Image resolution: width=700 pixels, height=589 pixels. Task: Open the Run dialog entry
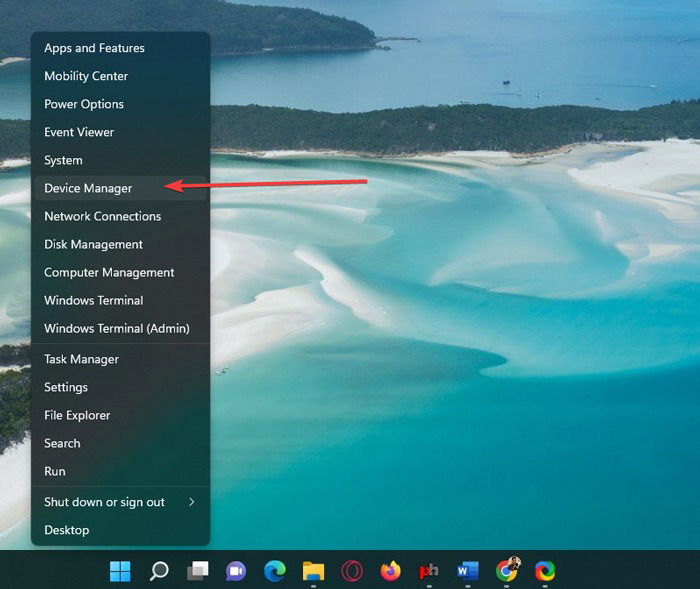(121, 472)
